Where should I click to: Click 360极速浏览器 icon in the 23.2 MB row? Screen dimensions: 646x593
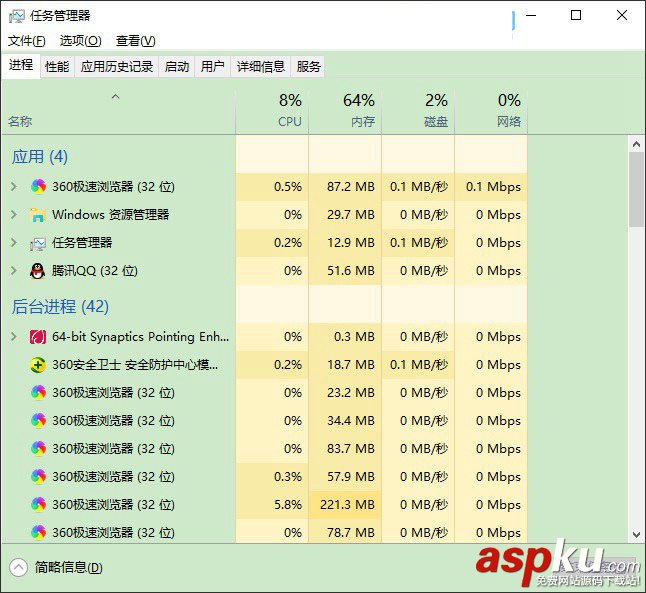pyautogui.click(x=38, y=393)
